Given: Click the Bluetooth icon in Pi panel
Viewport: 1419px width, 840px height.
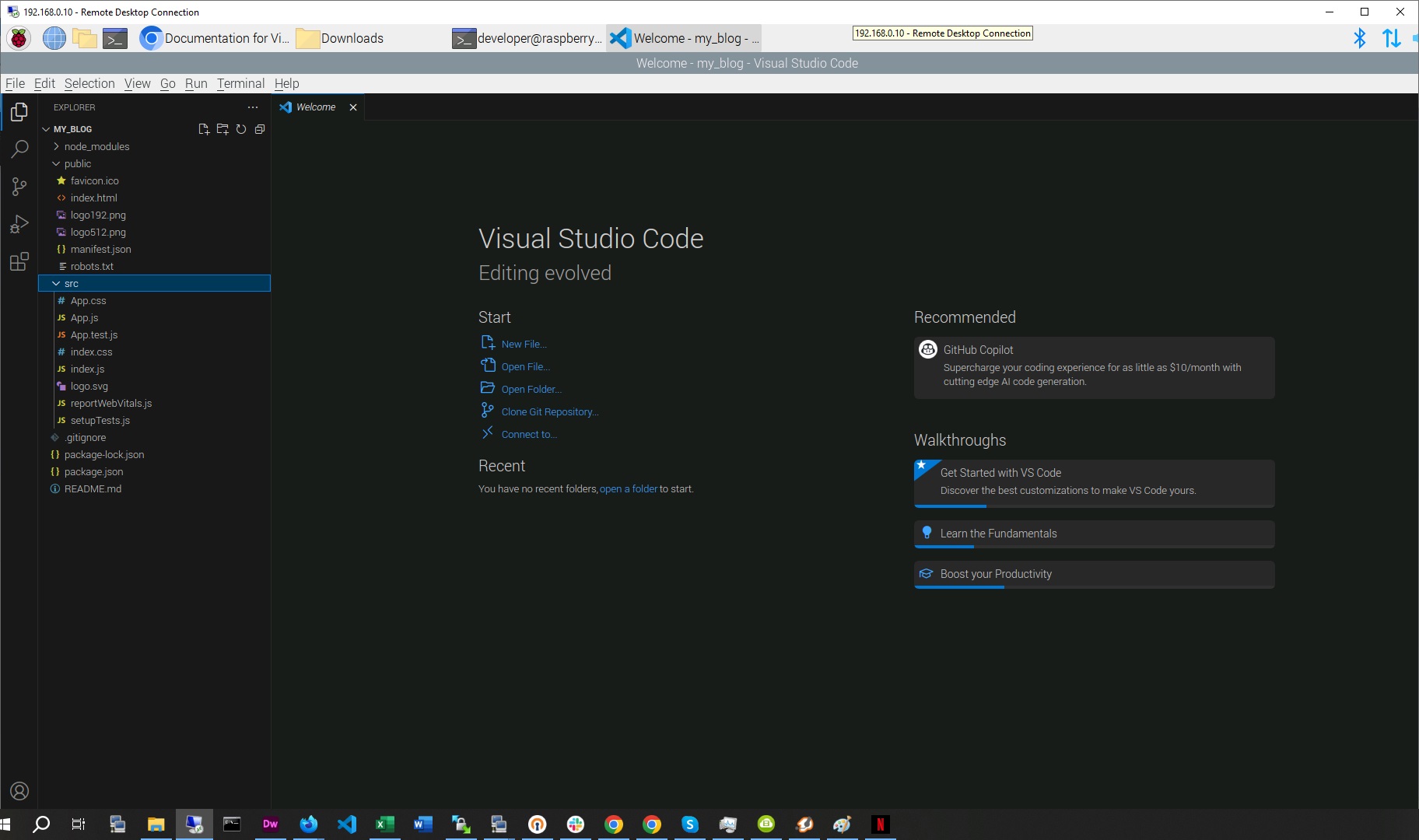Looking at the screenshot, I should pyautogui.click(x=1359, y=38).
